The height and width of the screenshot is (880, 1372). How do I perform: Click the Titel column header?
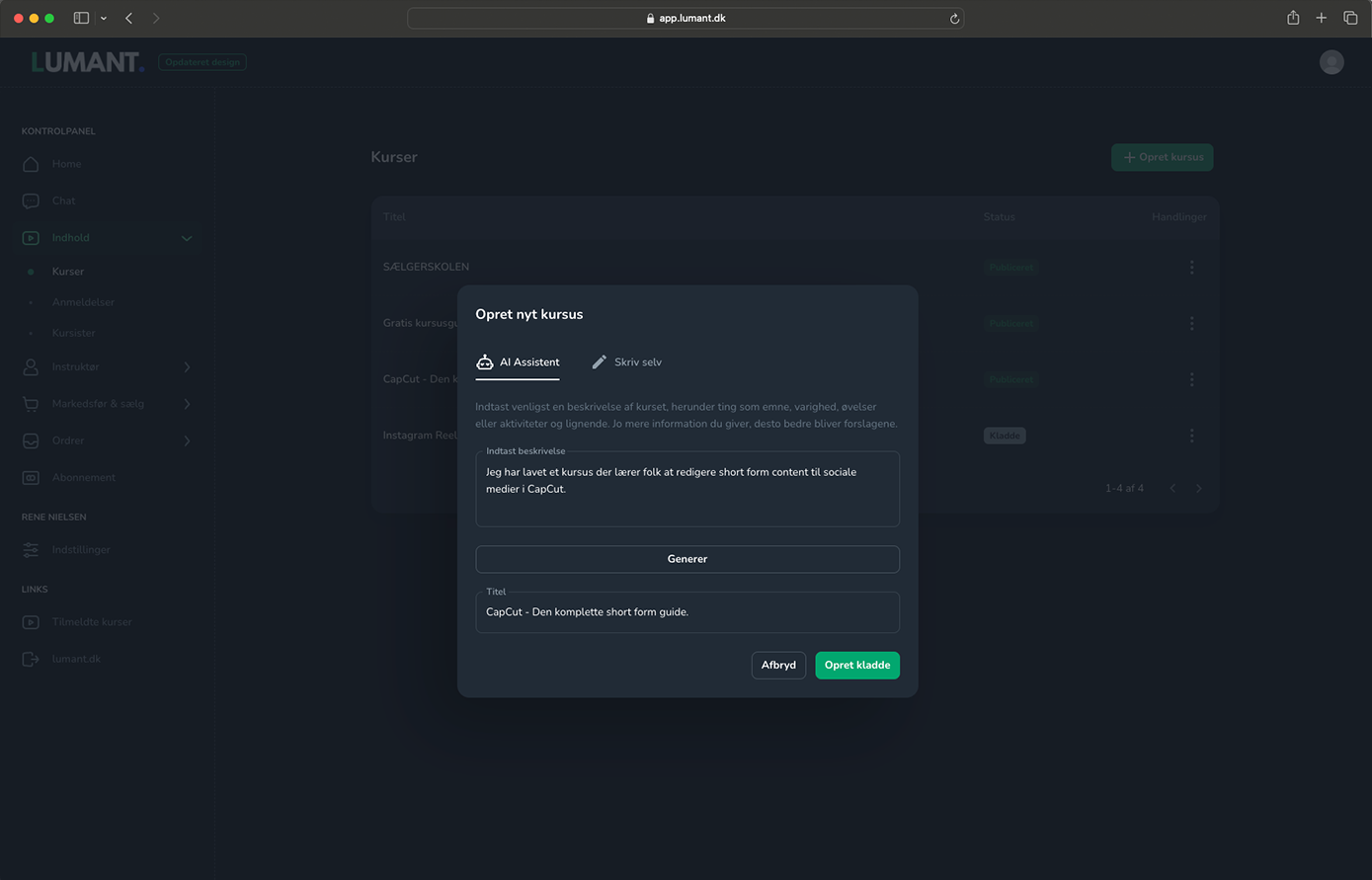pos(394,217)
